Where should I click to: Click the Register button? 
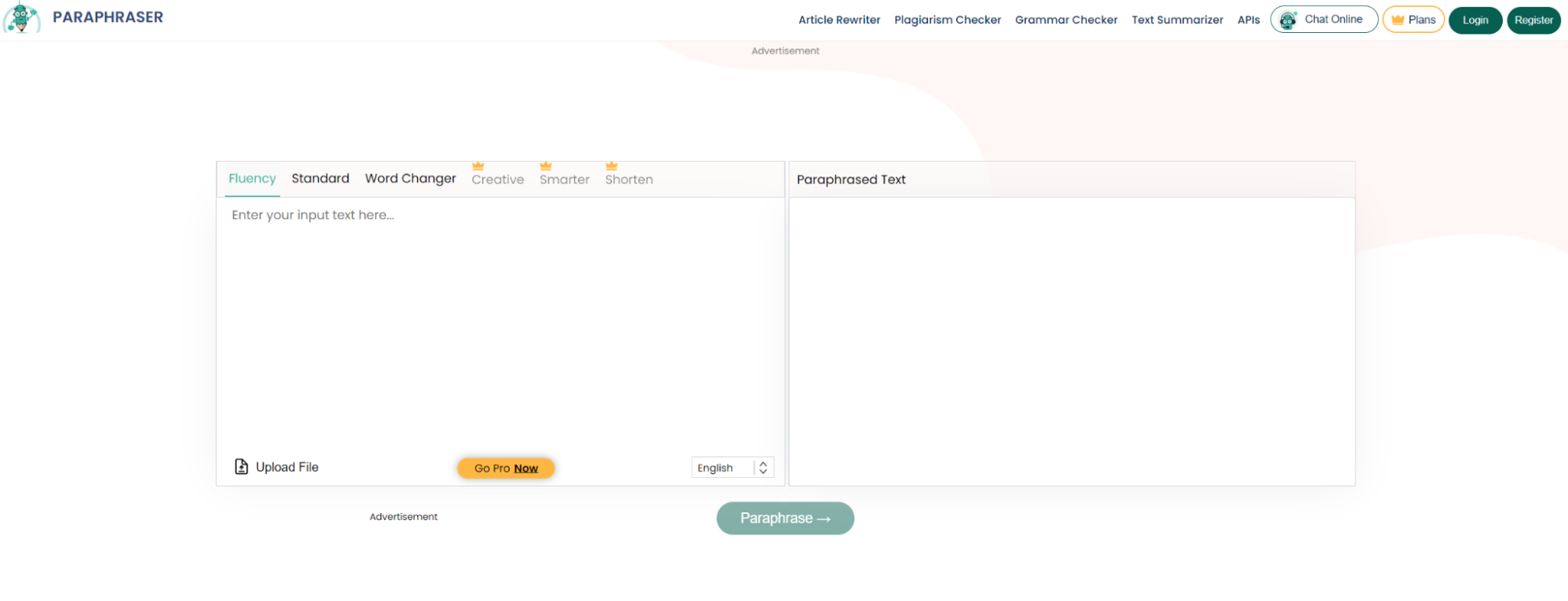pyautogui.click(x=1533, y=20)
